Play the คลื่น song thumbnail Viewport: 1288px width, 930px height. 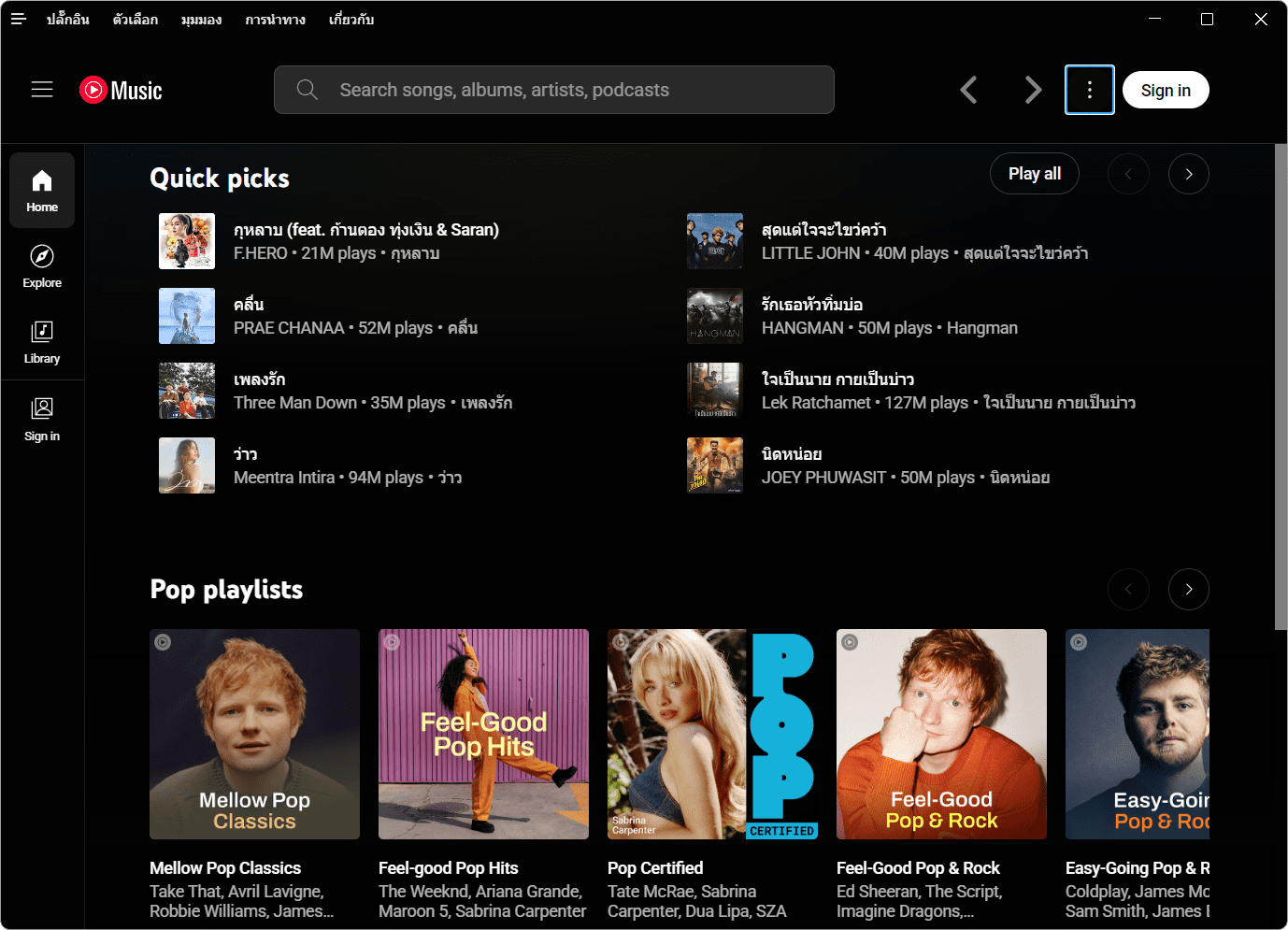[x=187, y=316]
